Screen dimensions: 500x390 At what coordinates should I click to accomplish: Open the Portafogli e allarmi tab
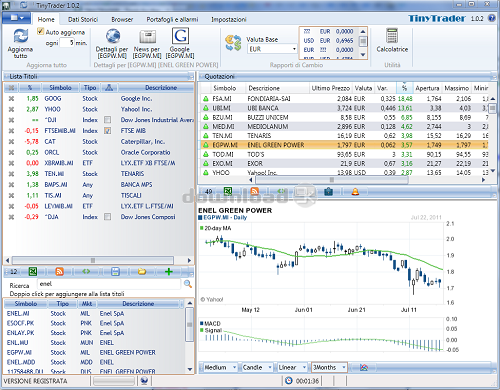pos(172,19)
